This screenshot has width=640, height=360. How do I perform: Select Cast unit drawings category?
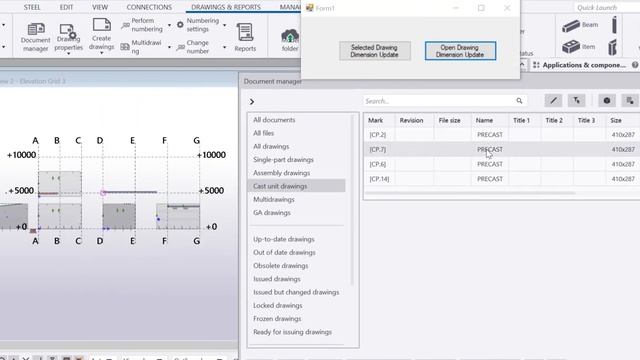click(297, 186)
